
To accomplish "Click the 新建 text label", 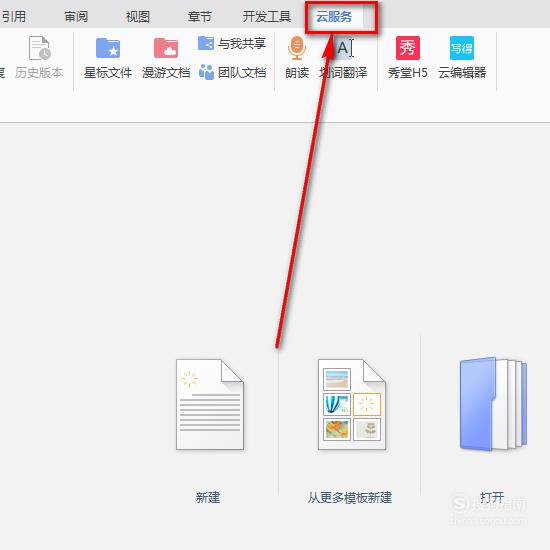I will (208, 497).
